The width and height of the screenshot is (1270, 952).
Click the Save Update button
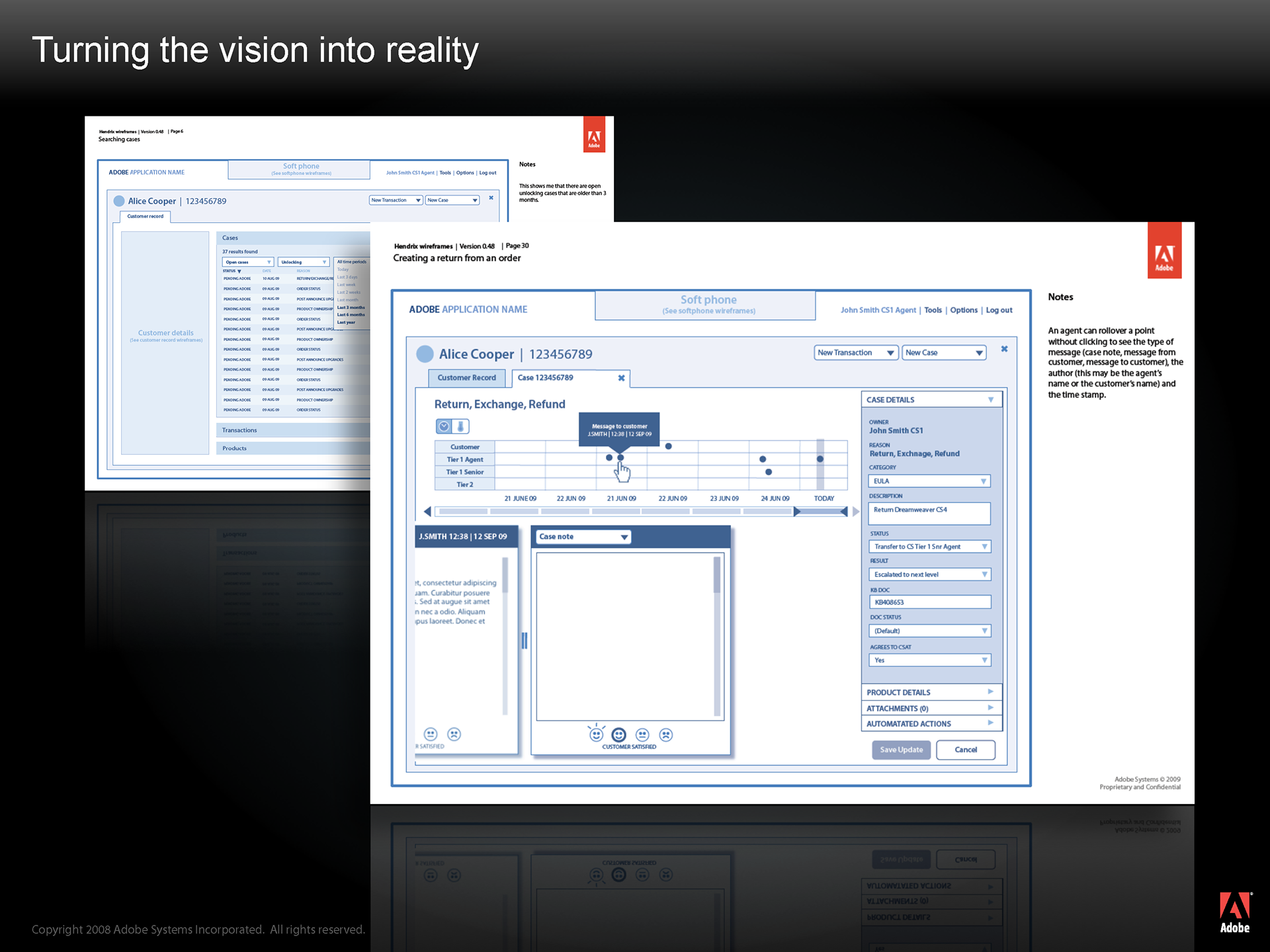tap(901, 750)
